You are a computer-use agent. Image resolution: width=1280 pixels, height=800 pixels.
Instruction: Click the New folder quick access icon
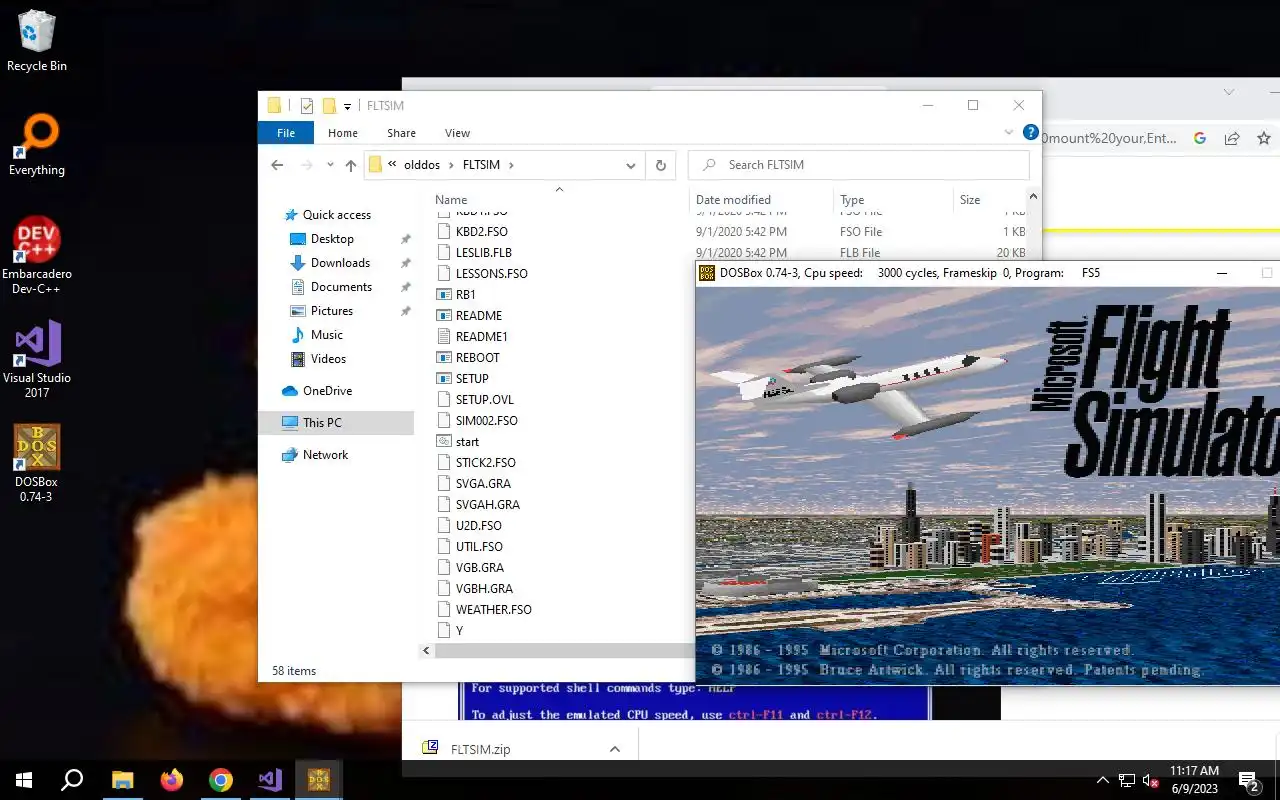click(328, 106)
